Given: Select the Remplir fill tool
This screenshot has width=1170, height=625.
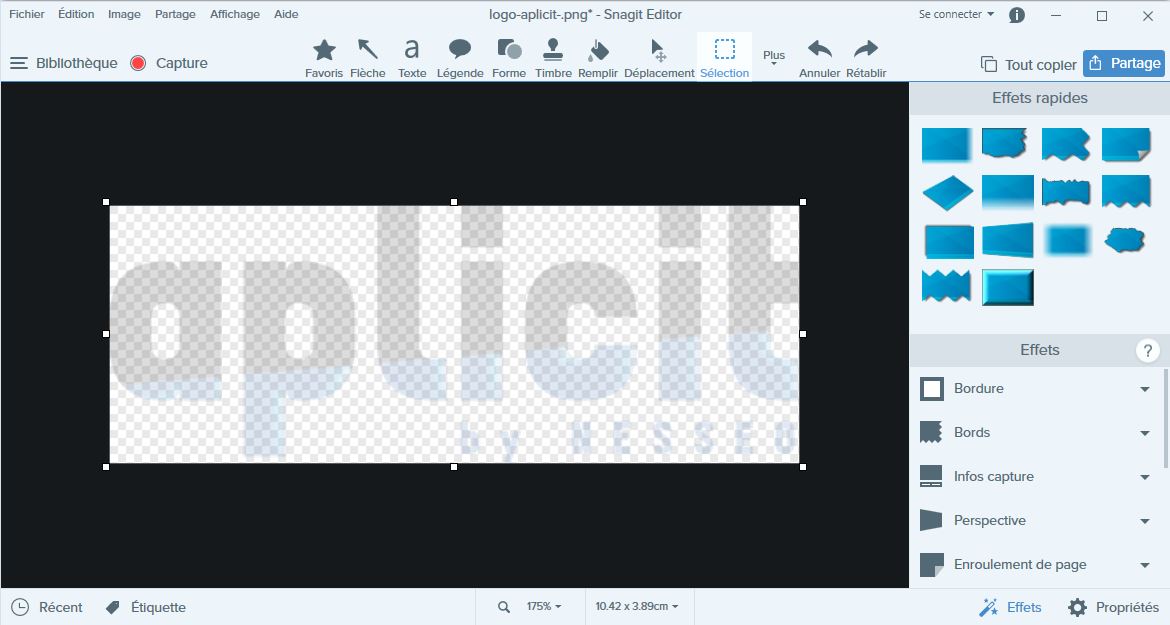Looking at the screenshot, I should tap(598, 57).
